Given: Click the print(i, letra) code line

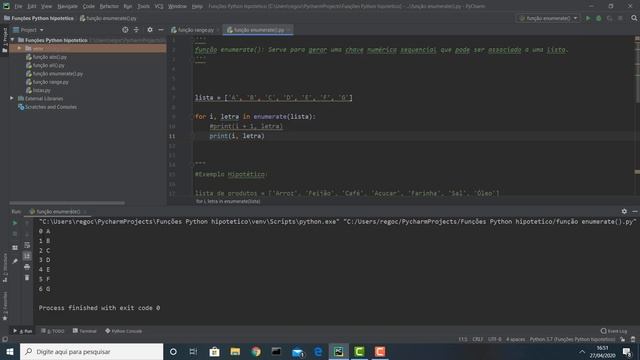Looking at the screenshot, I should point(237,136).
